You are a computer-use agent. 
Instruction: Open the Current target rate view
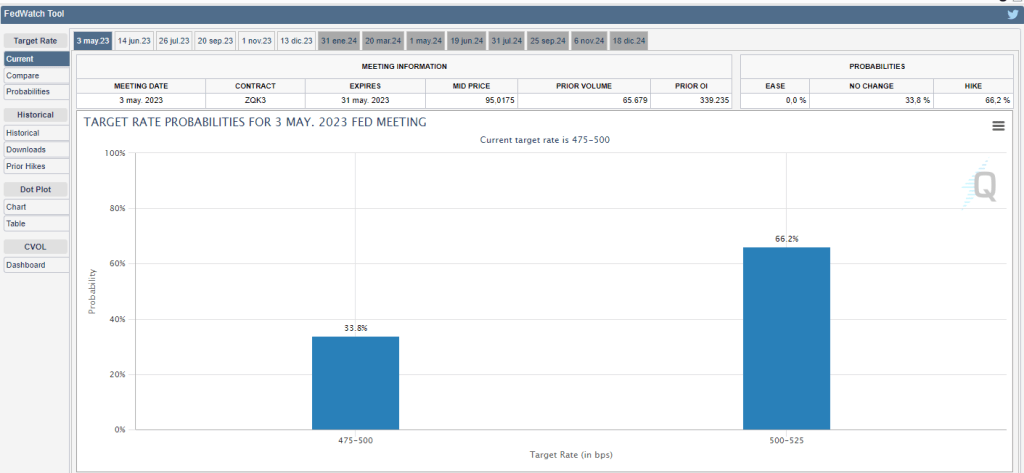(37, 59)
